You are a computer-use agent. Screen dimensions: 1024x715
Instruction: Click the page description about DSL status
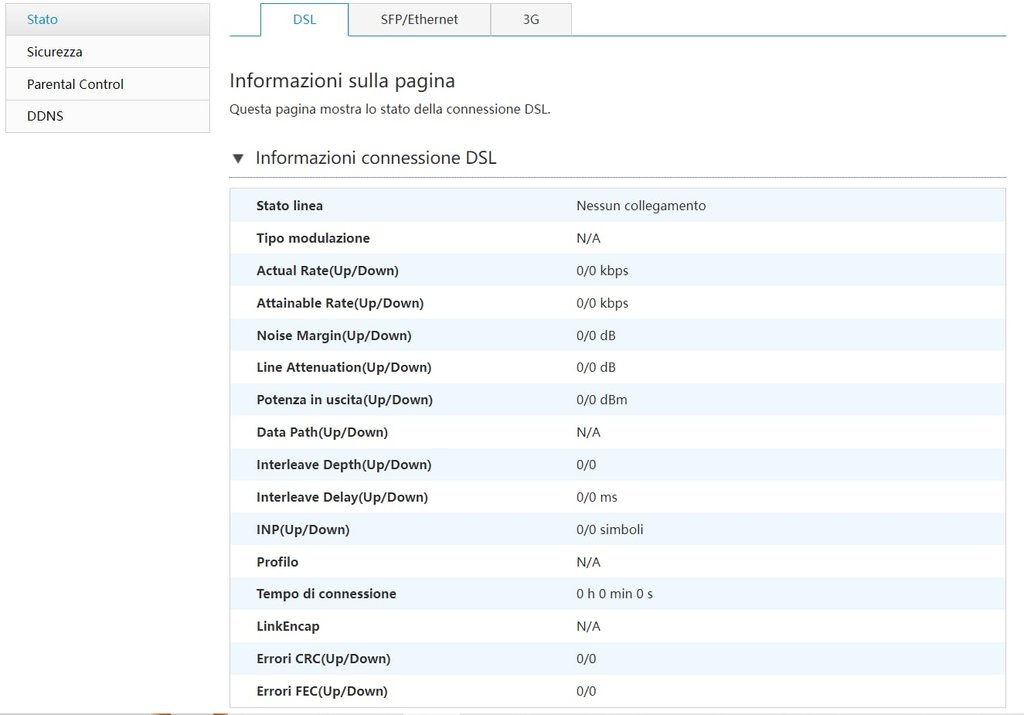(x=390, y=110)
